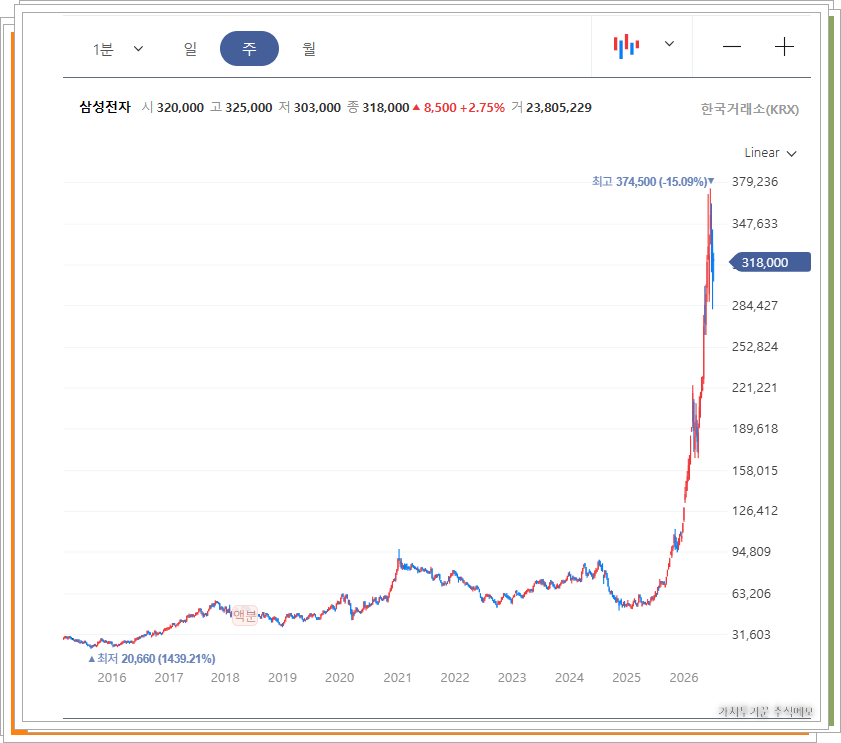
Task: Open the candlestick chart type icon
Action: click(x=626, y=47)
